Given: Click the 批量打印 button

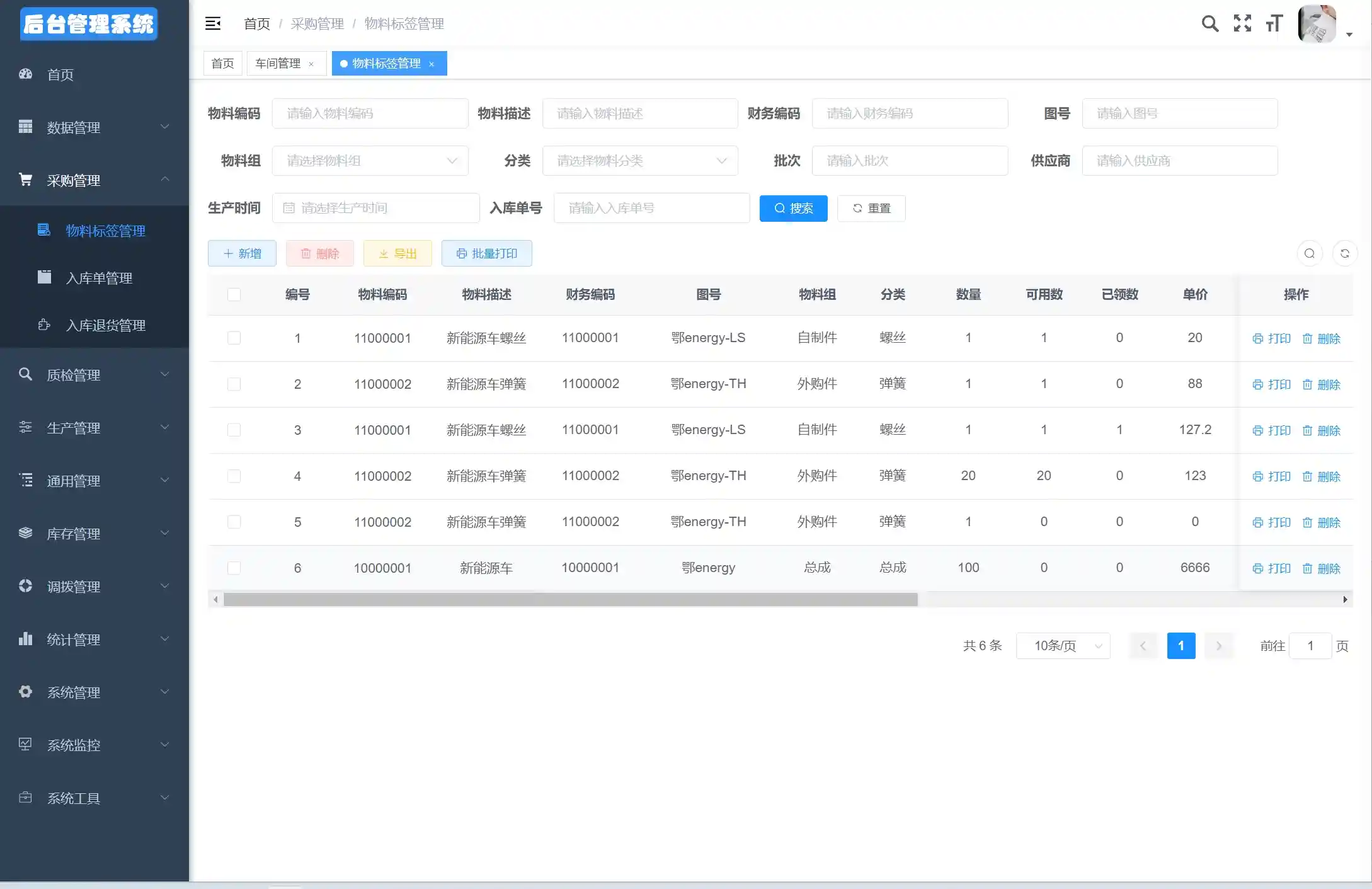Looking at the screenshot, I should [x=486, y=253].
